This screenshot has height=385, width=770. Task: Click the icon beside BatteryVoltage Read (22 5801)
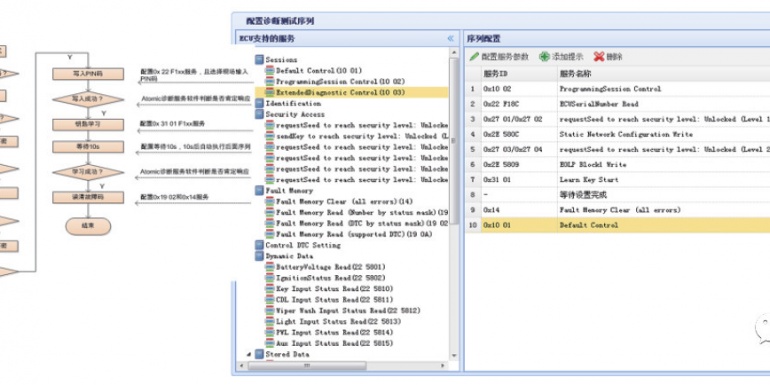point(270,267)
